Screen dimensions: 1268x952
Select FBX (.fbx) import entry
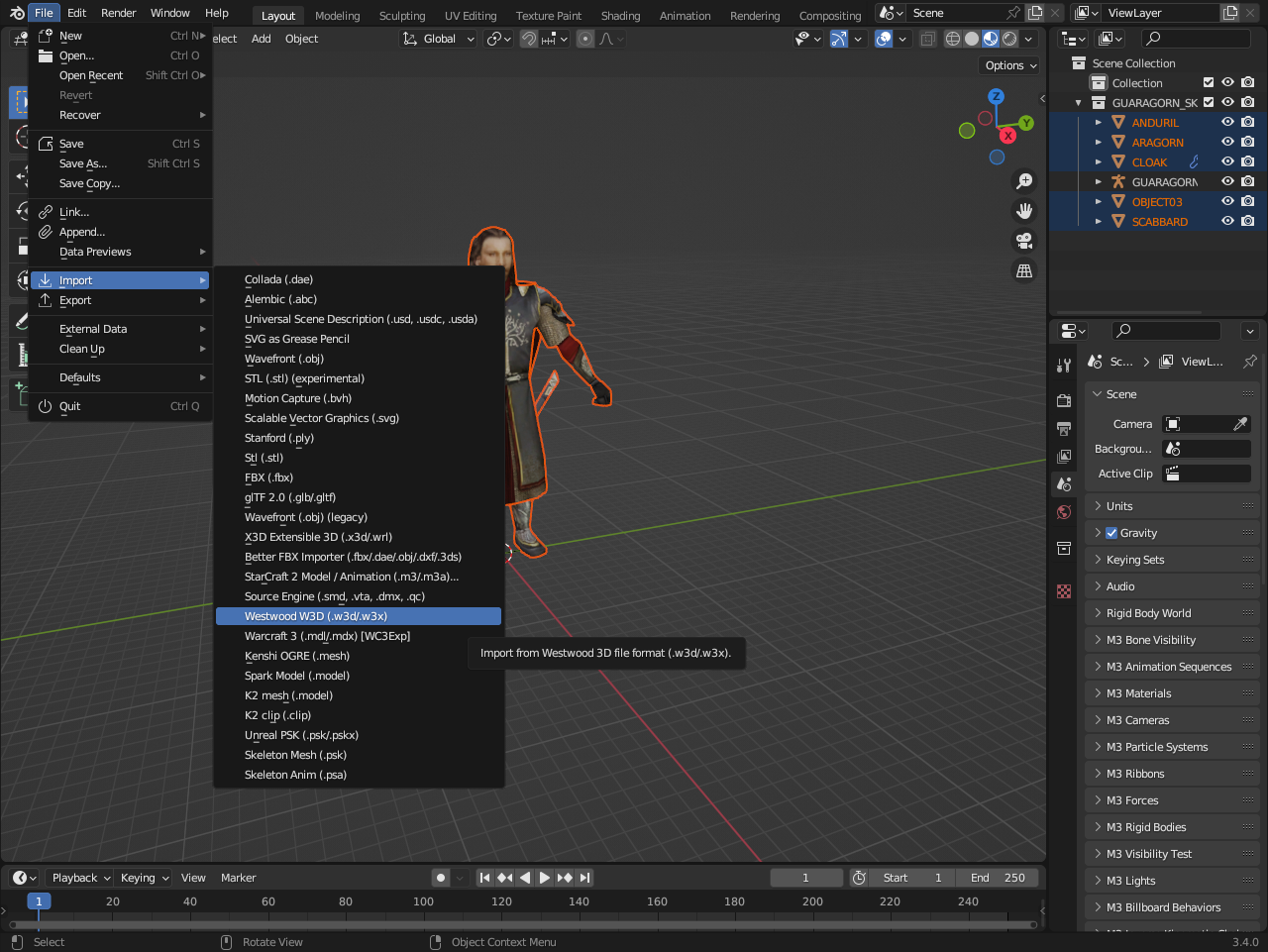[268, 477]
